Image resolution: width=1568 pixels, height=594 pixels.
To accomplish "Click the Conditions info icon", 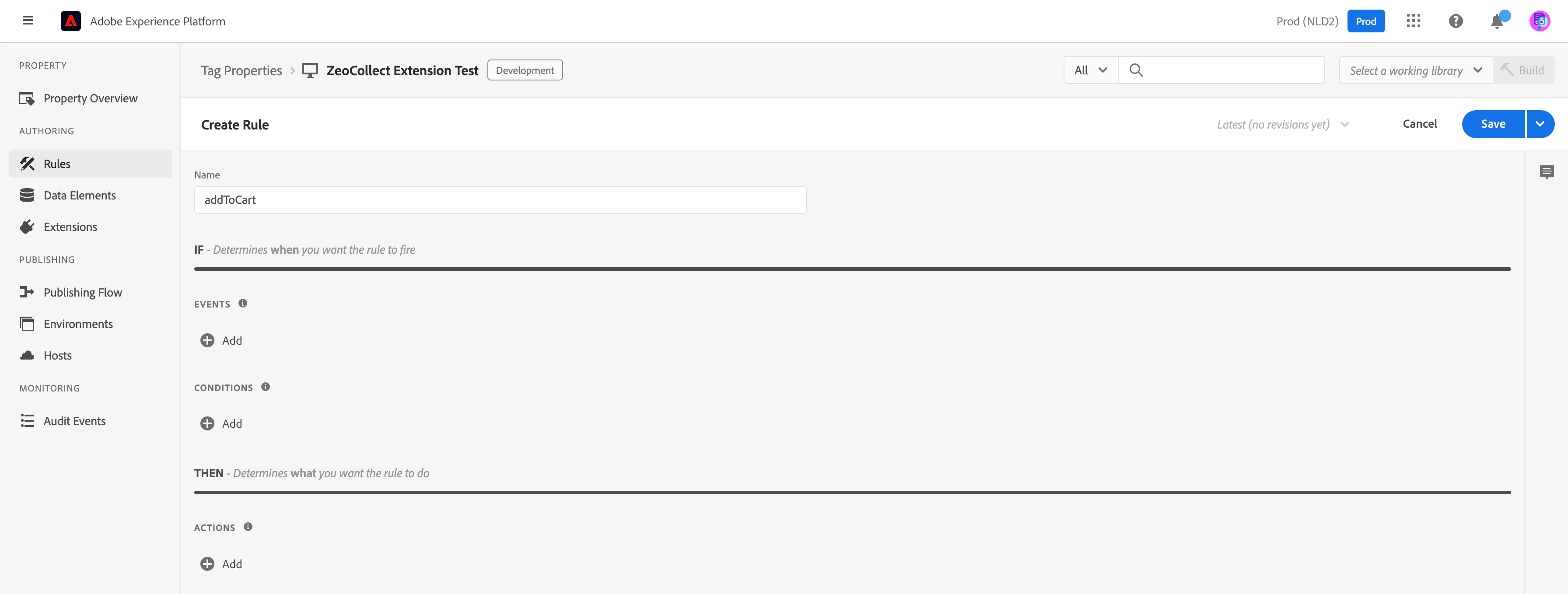I will 266,387.
